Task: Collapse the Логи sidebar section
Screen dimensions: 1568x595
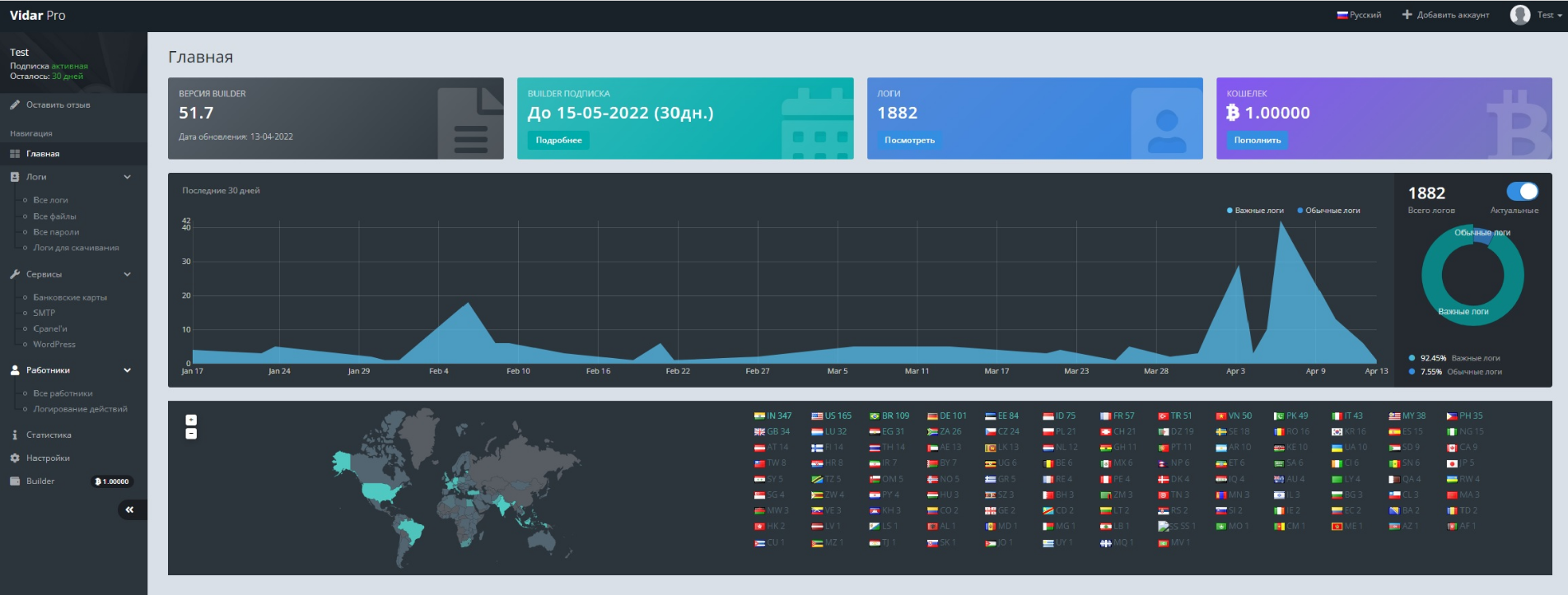Action: point(127,177)
